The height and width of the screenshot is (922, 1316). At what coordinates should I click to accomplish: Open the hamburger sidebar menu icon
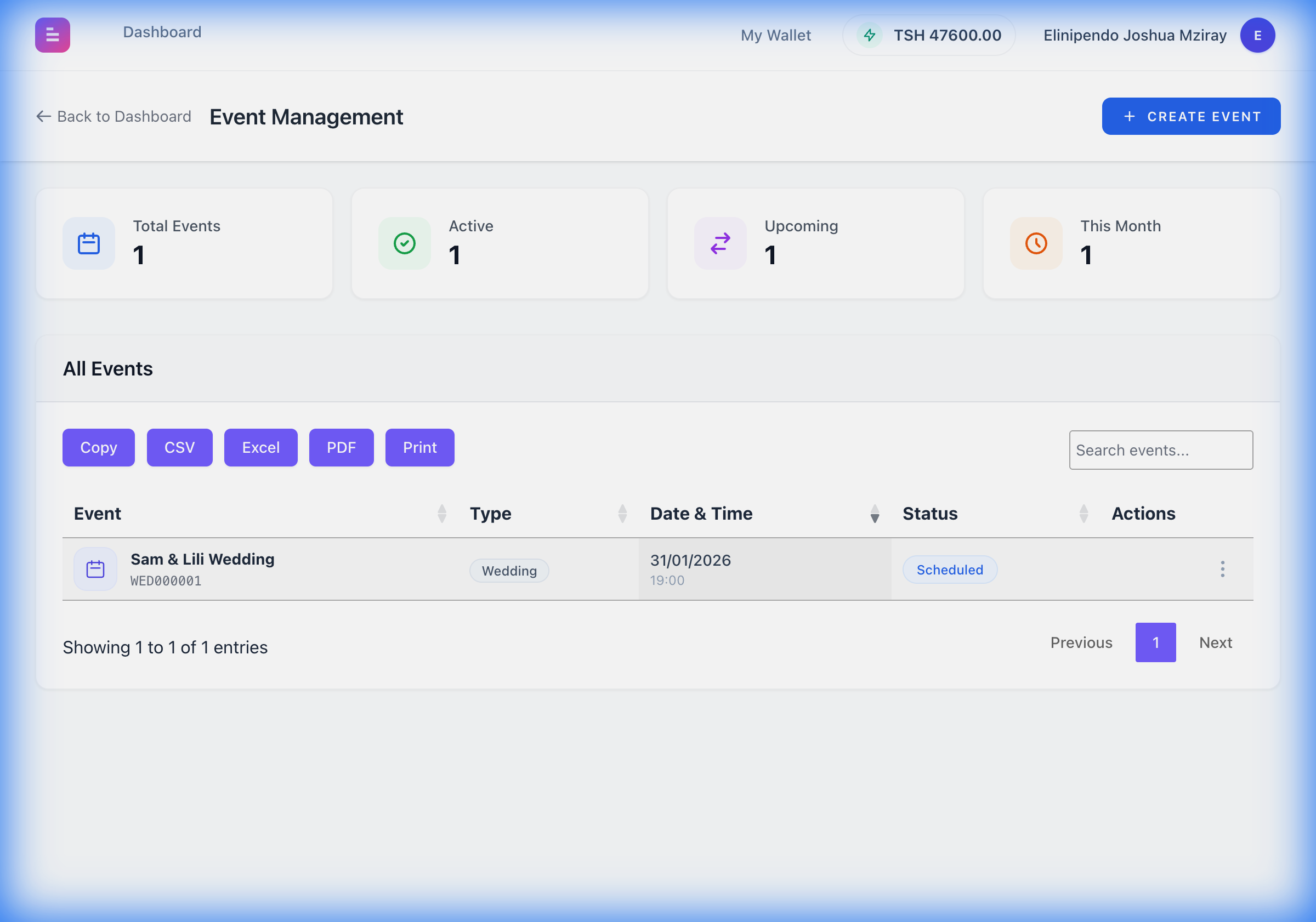pyautogui.click(x=52, y=35)
